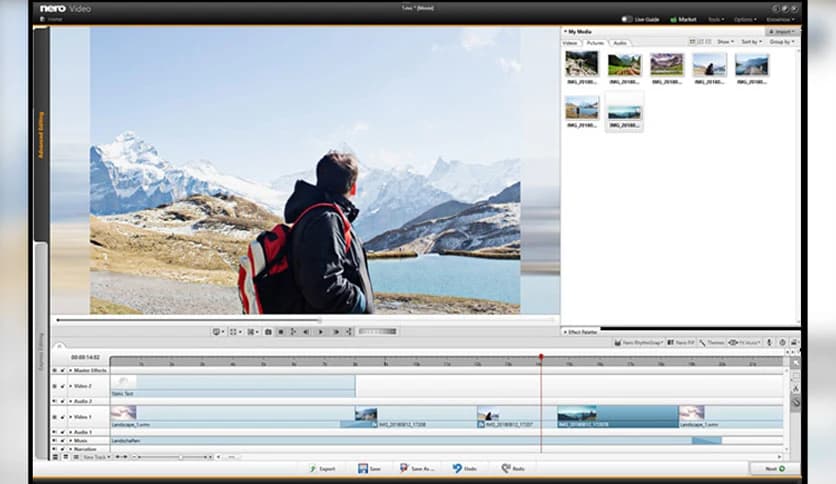The width and height of the screenshot is (836, 484).
Task: Mute the Audio 2 track
Action: coord(54,401)
